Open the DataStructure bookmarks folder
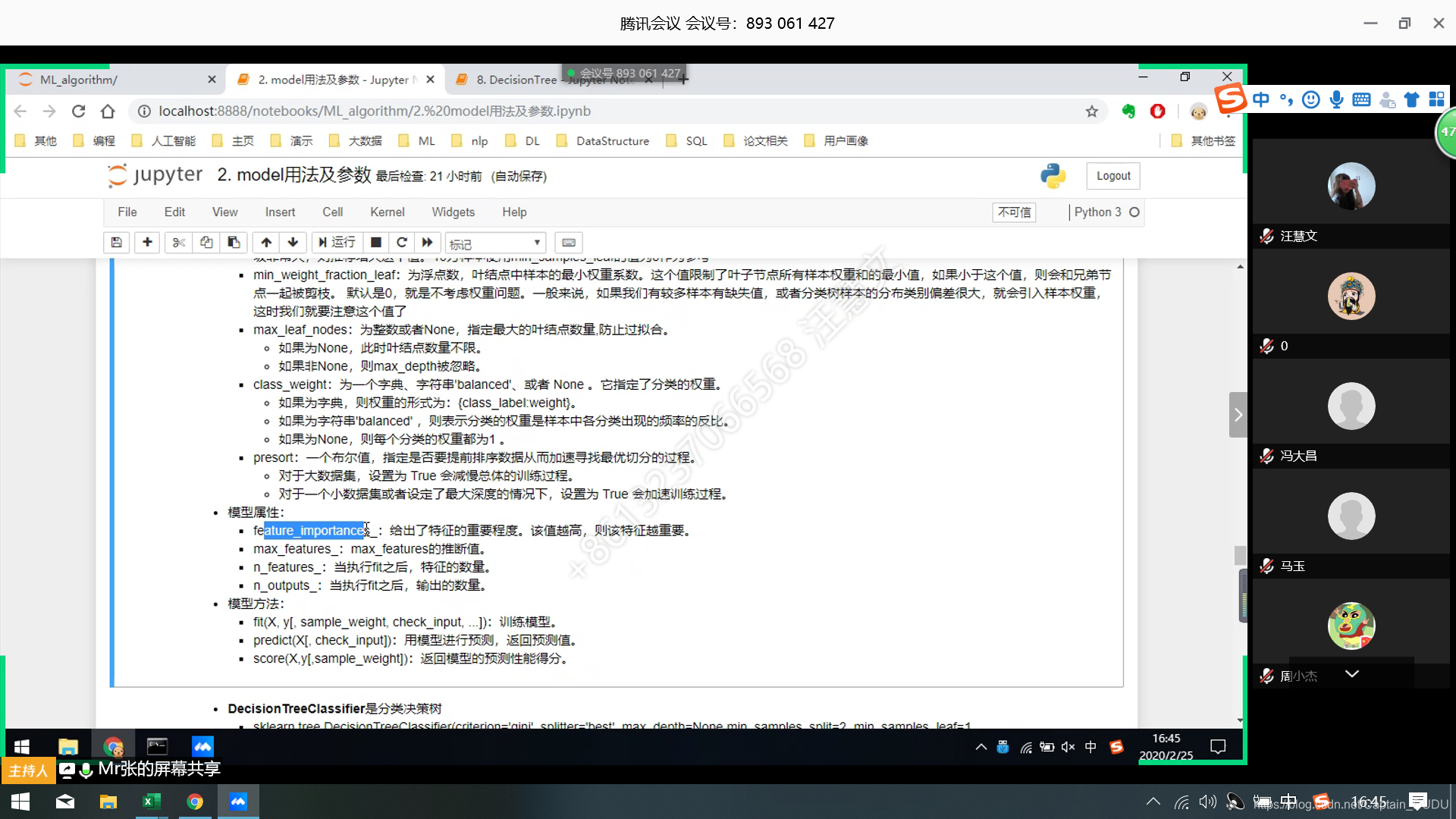 point(603,141)
